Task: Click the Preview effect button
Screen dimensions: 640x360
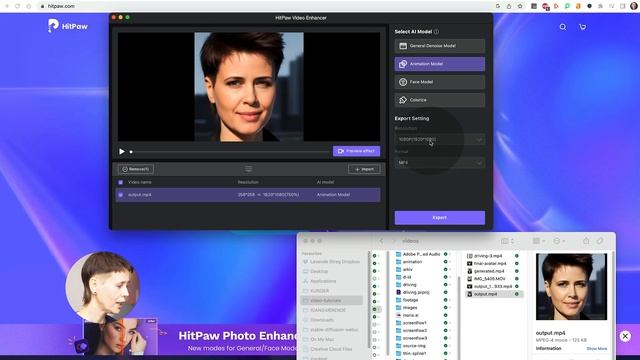Action: tap(356, 151)
